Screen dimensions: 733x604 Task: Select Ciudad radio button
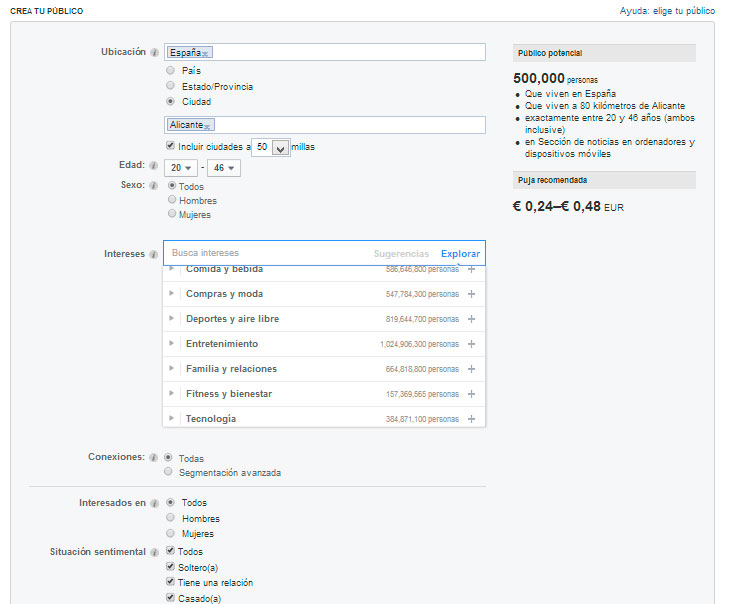point(171,101)
